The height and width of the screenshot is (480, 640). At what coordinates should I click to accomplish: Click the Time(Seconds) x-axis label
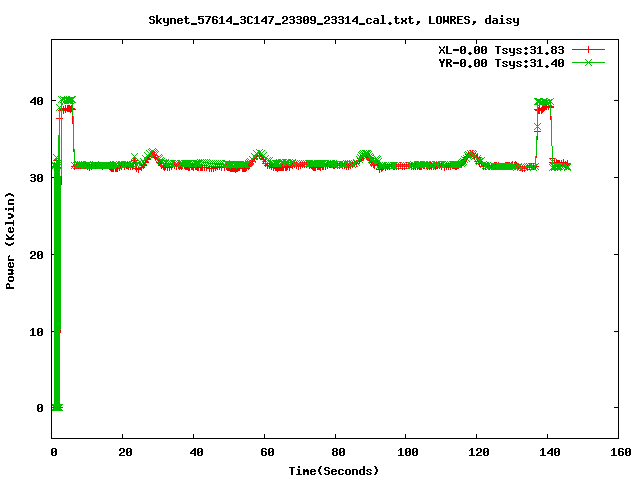[x=334, y=470]
